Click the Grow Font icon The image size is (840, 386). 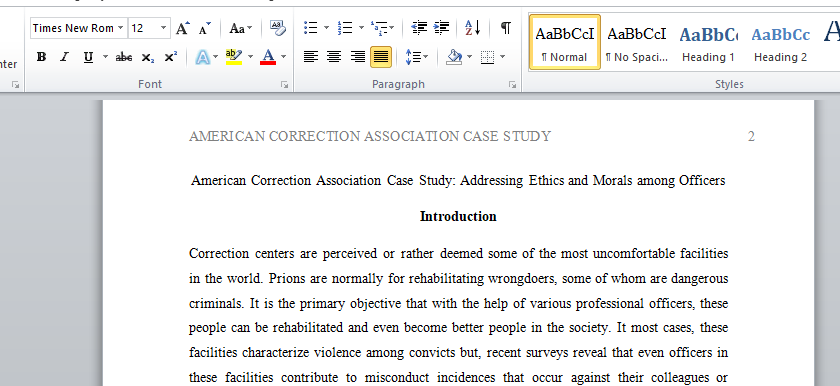[x=182, y=28]
